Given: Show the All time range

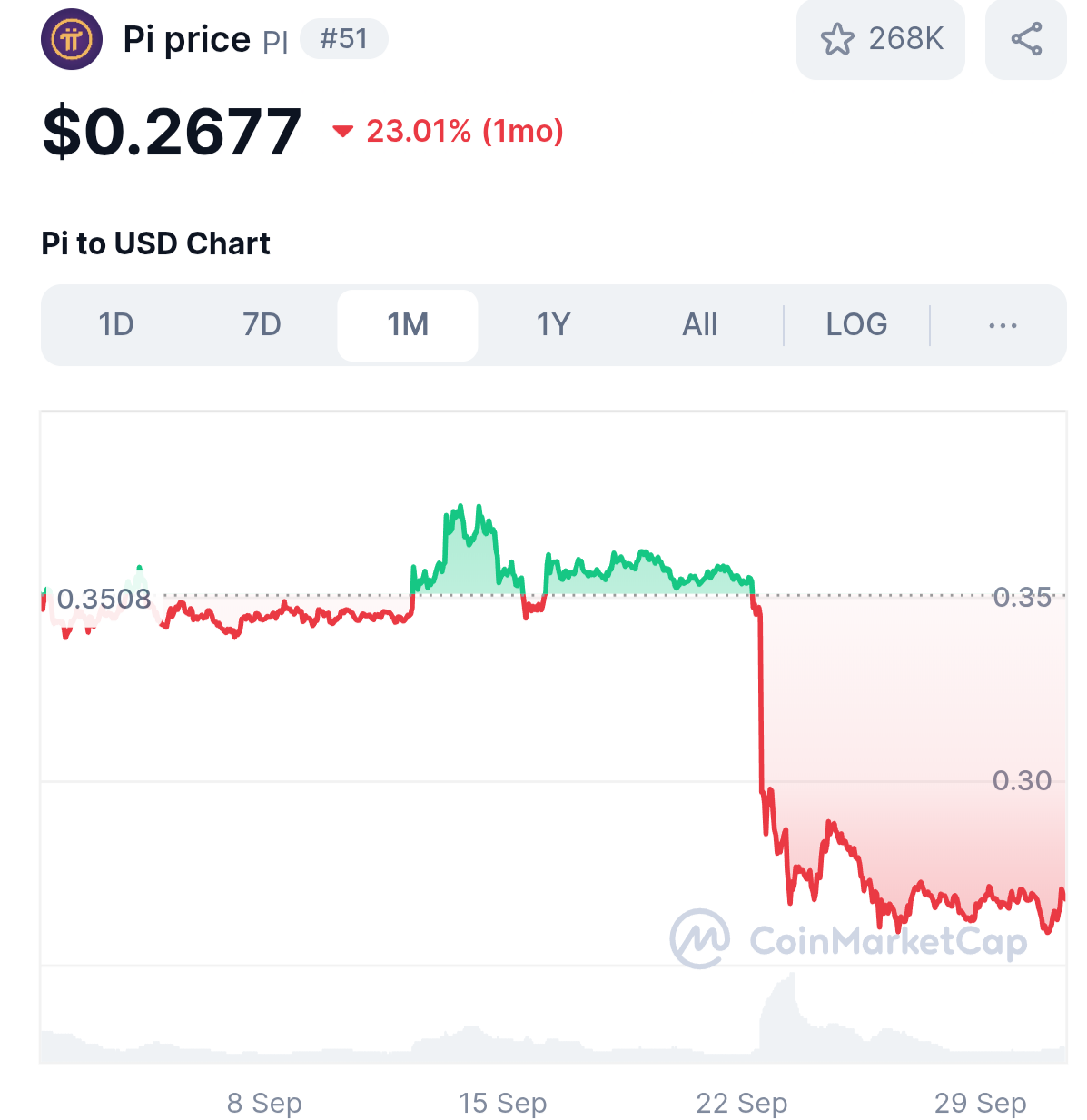Looking at the screenshot, I should pyautogui.click(x=699, y=325).
